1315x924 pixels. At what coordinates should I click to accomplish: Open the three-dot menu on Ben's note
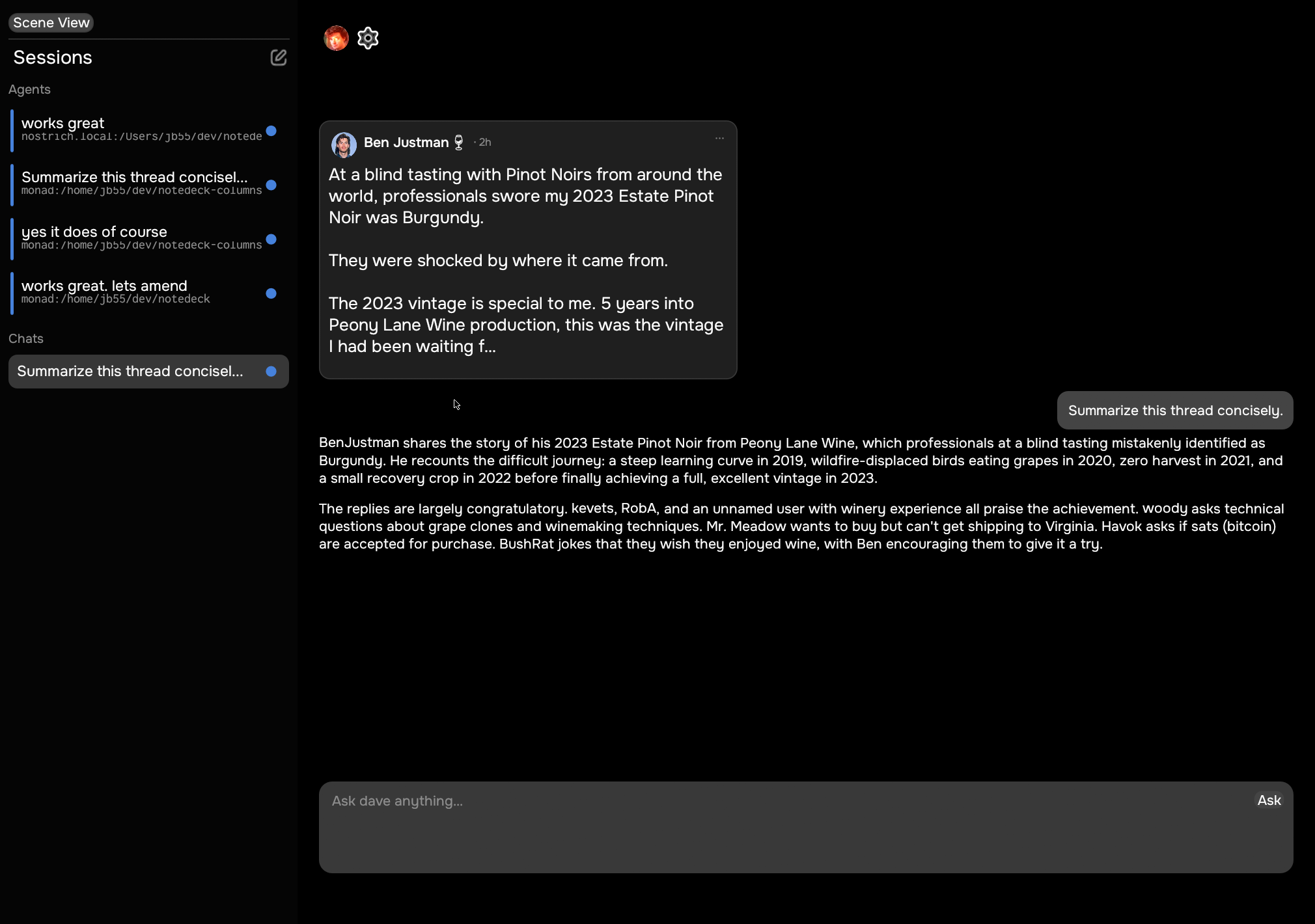[x=719, y=138]
